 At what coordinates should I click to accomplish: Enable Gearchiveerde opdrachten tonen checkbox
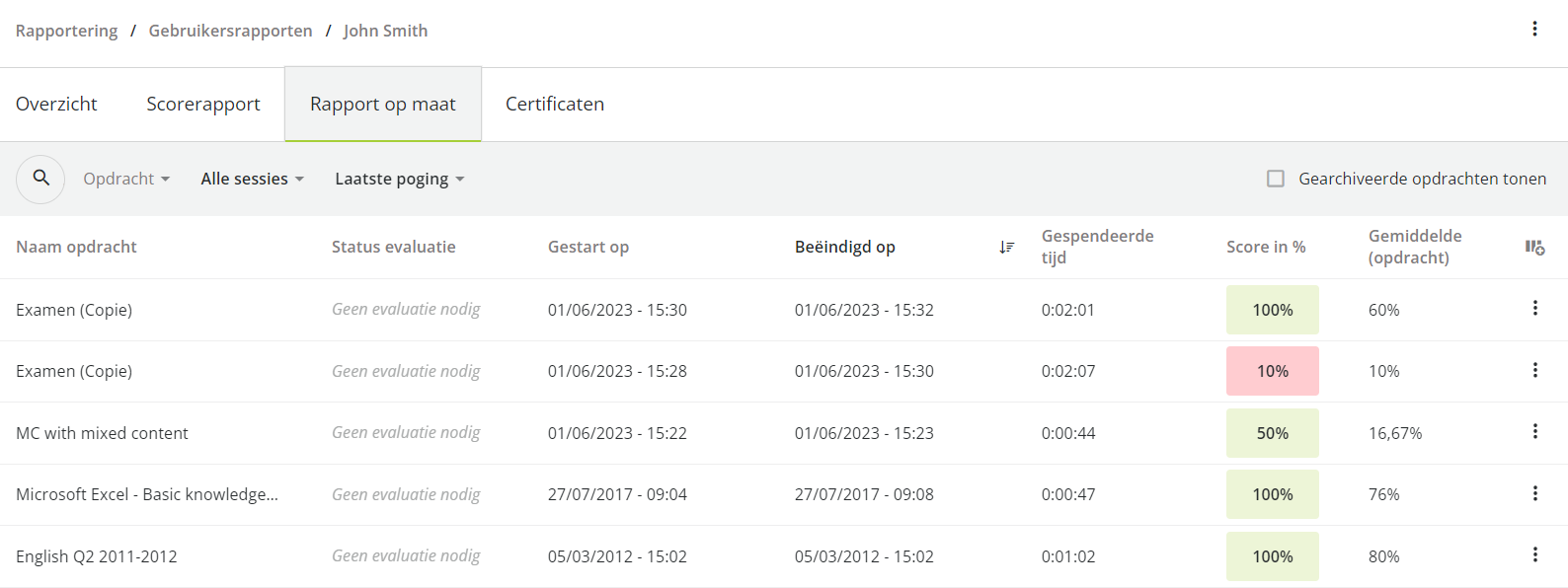click(x=1276, y=179)
